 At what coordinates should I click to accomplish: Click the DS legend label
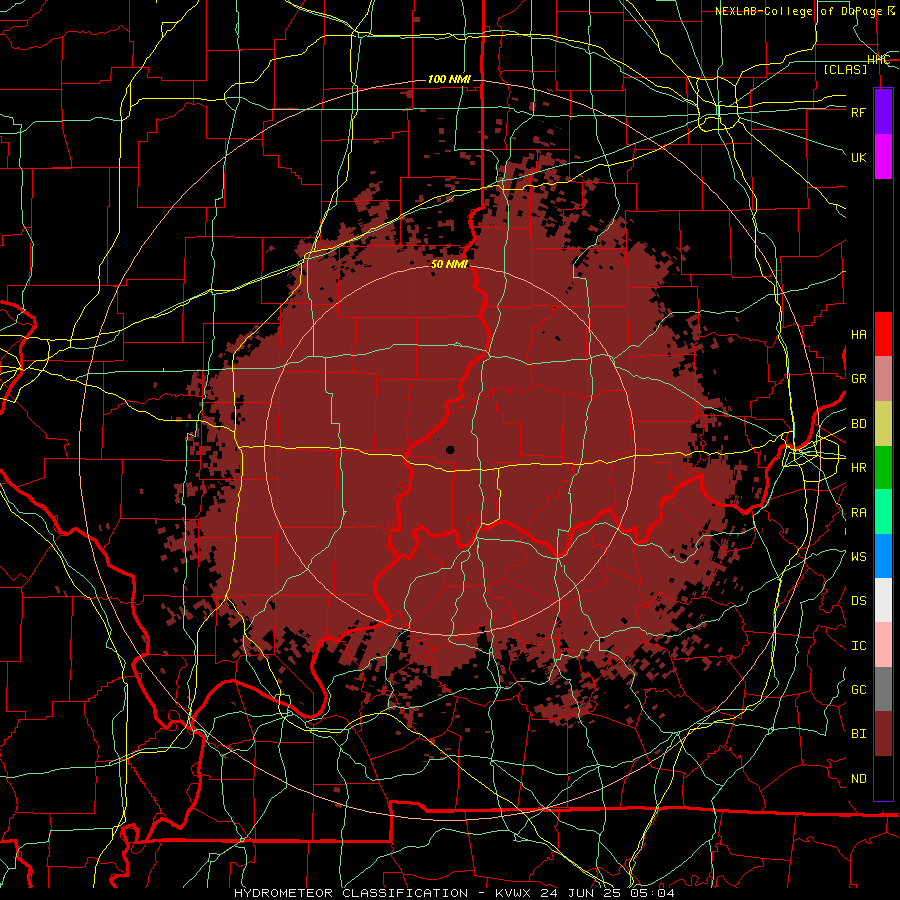click(858, 601)
